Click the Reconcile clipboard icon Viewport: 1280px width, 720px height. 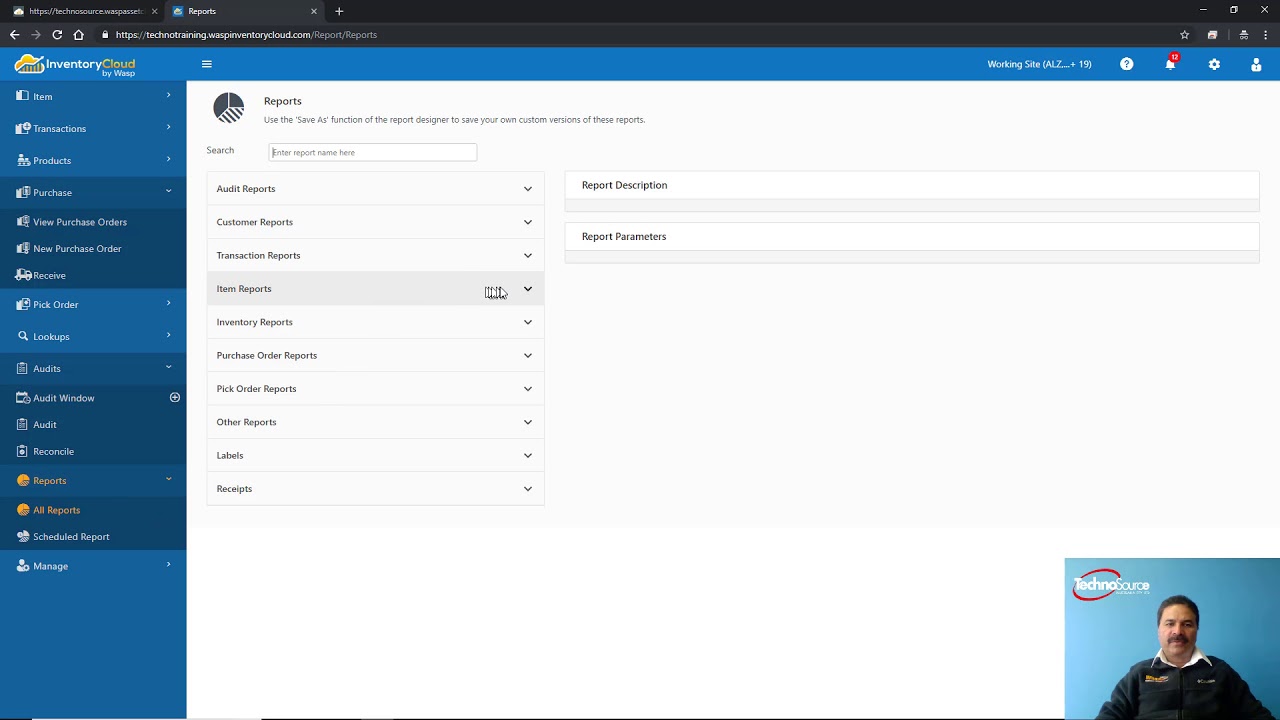[x=23, y=451]
